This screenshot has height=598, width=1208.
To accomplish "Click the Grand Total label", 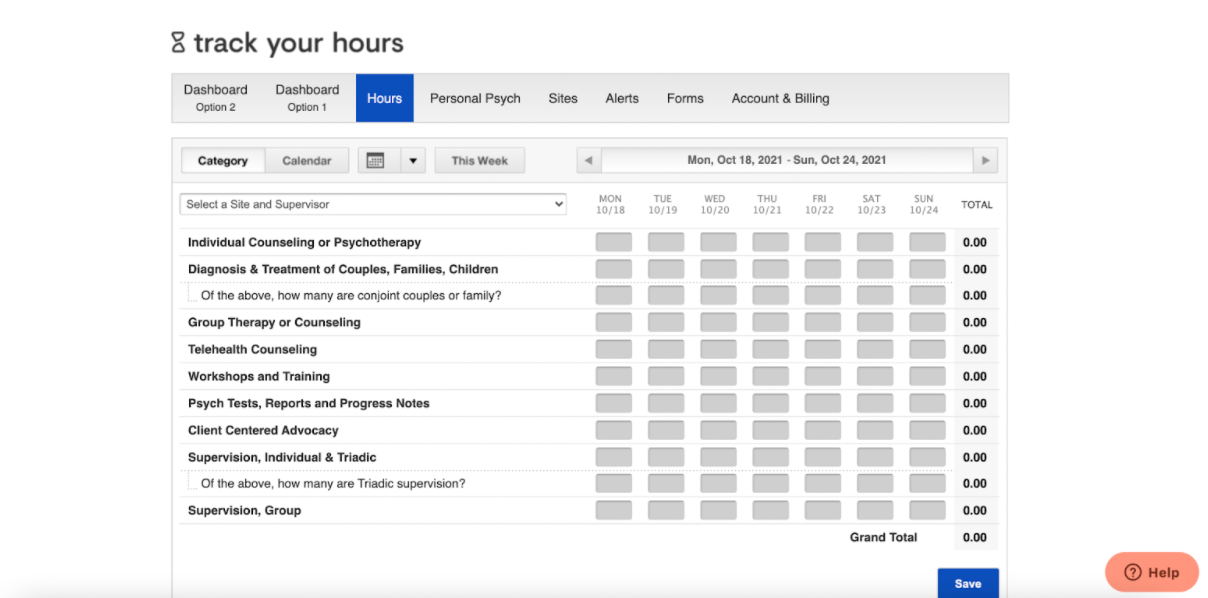I will tap(883, 537).
